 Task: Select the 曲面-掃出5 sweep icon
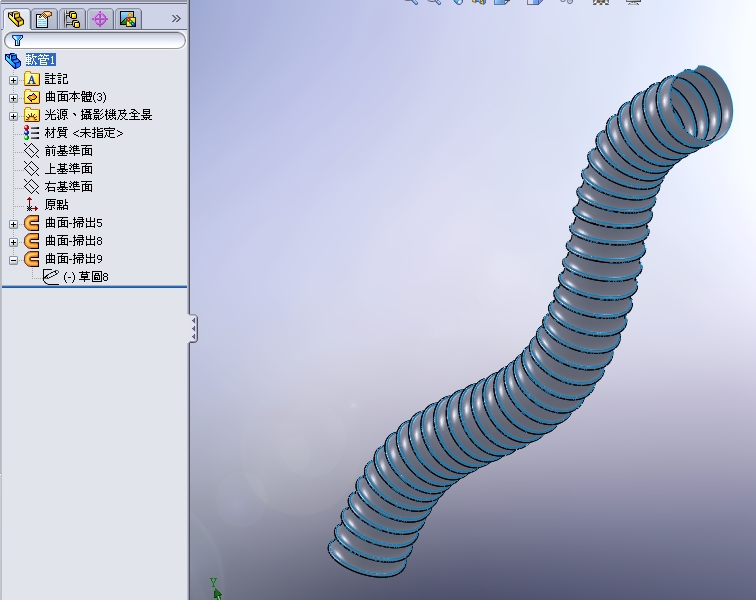32,223
